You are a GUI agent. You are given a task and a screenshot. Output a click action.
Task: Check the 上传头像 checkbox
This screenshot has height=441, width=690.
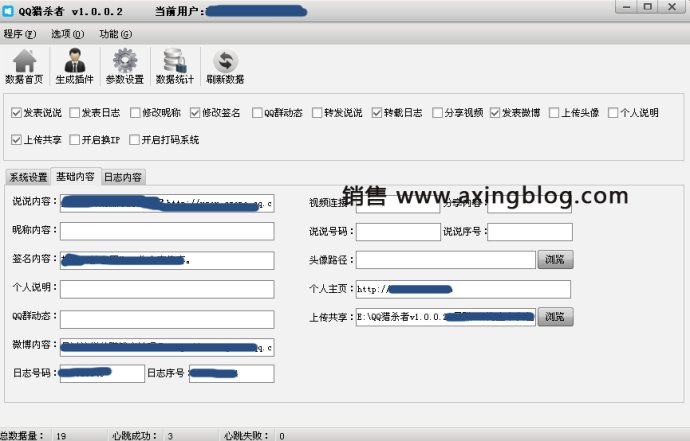[554, 113]
